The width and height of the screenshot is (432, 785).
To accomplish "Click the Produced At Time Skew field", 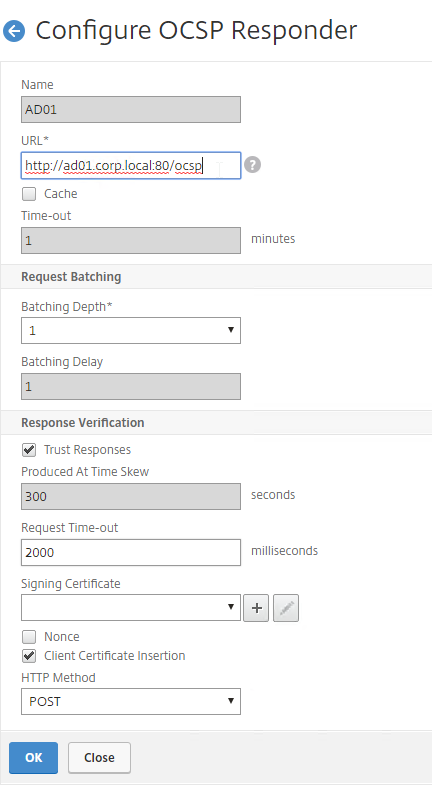I will point(131,497).
